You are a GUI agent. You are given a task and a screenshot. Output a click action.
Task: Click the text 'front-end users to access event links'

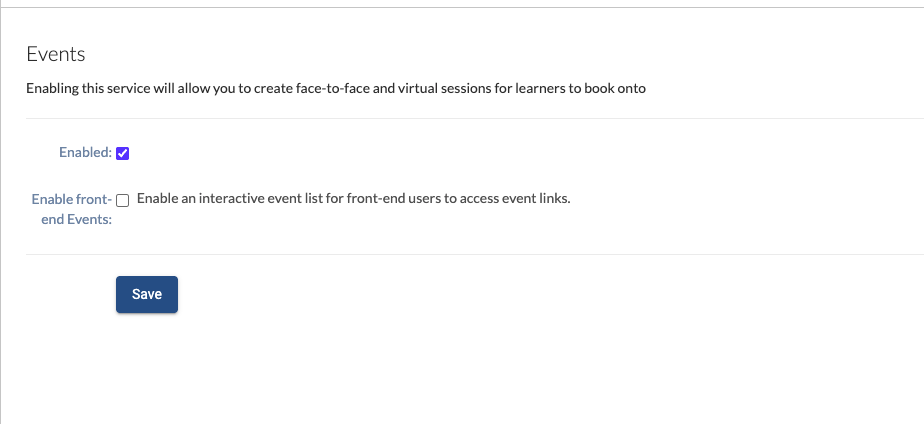458,198
